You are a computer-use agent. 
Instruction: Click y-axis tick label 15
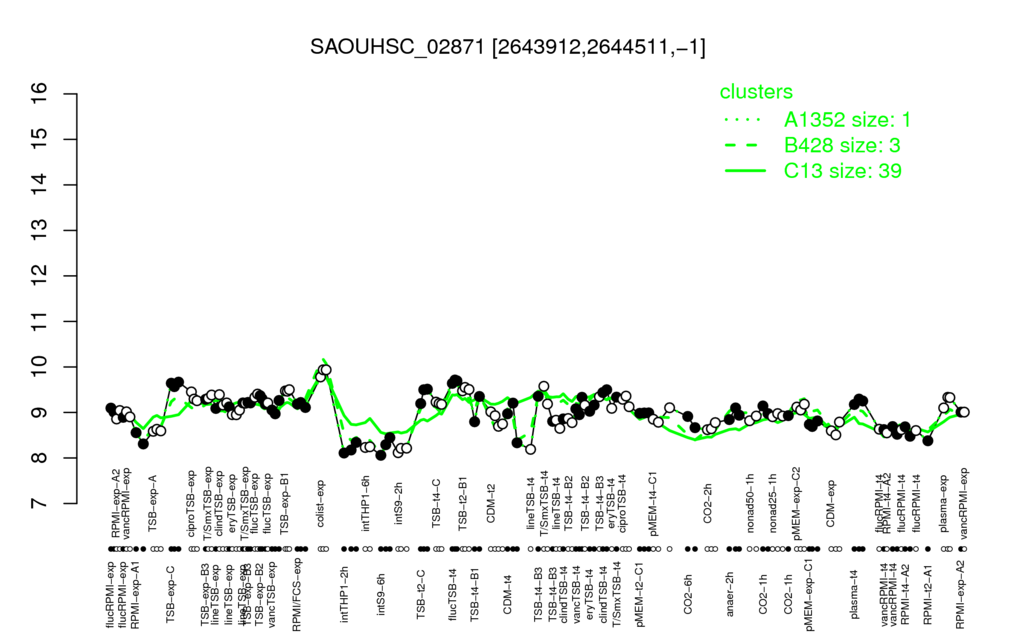[x=40, y=139]
